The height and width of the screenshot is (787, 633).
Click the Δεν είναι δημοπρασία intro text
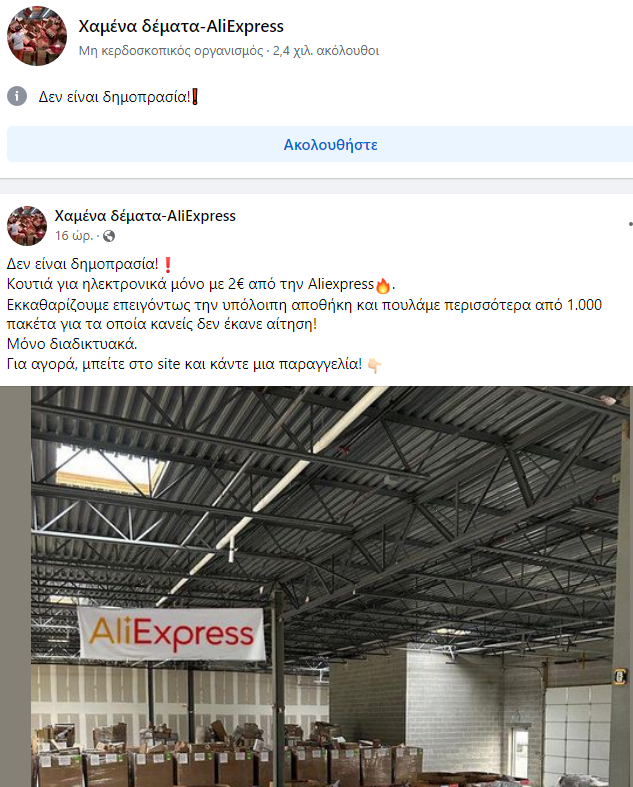click(x=114, y=96)
